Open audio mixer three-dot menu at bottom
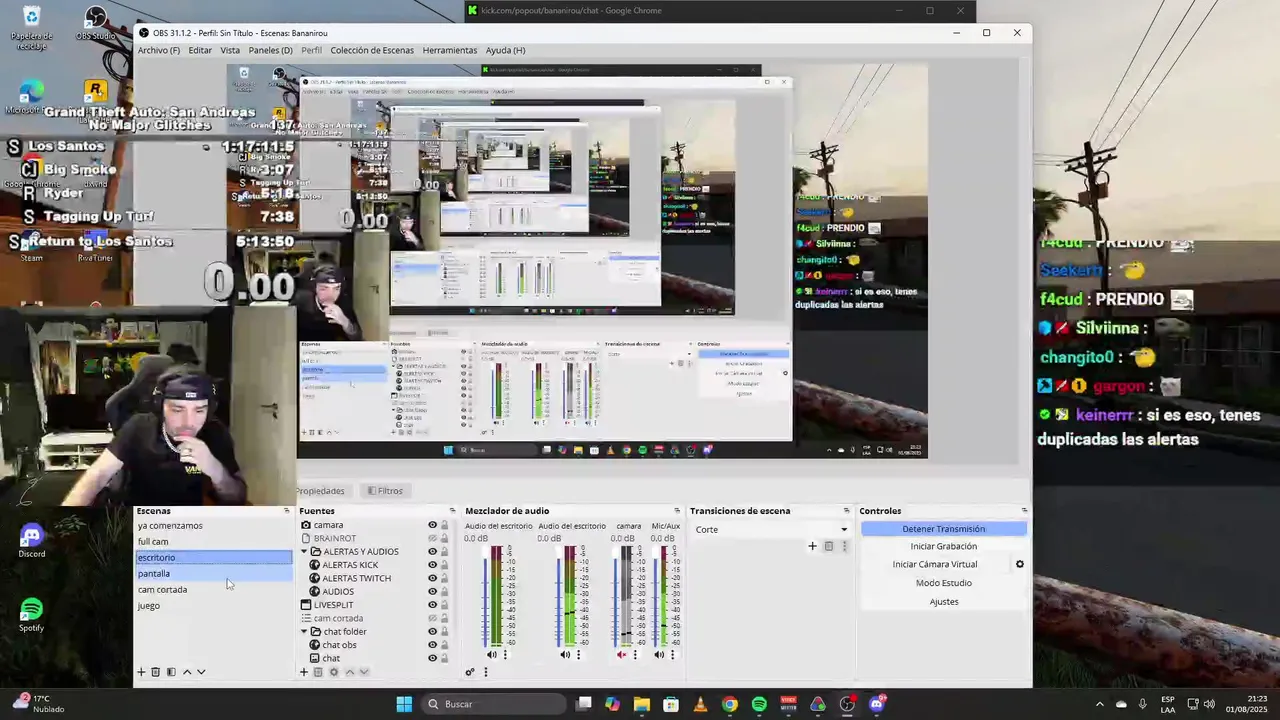 coord(486,672)
